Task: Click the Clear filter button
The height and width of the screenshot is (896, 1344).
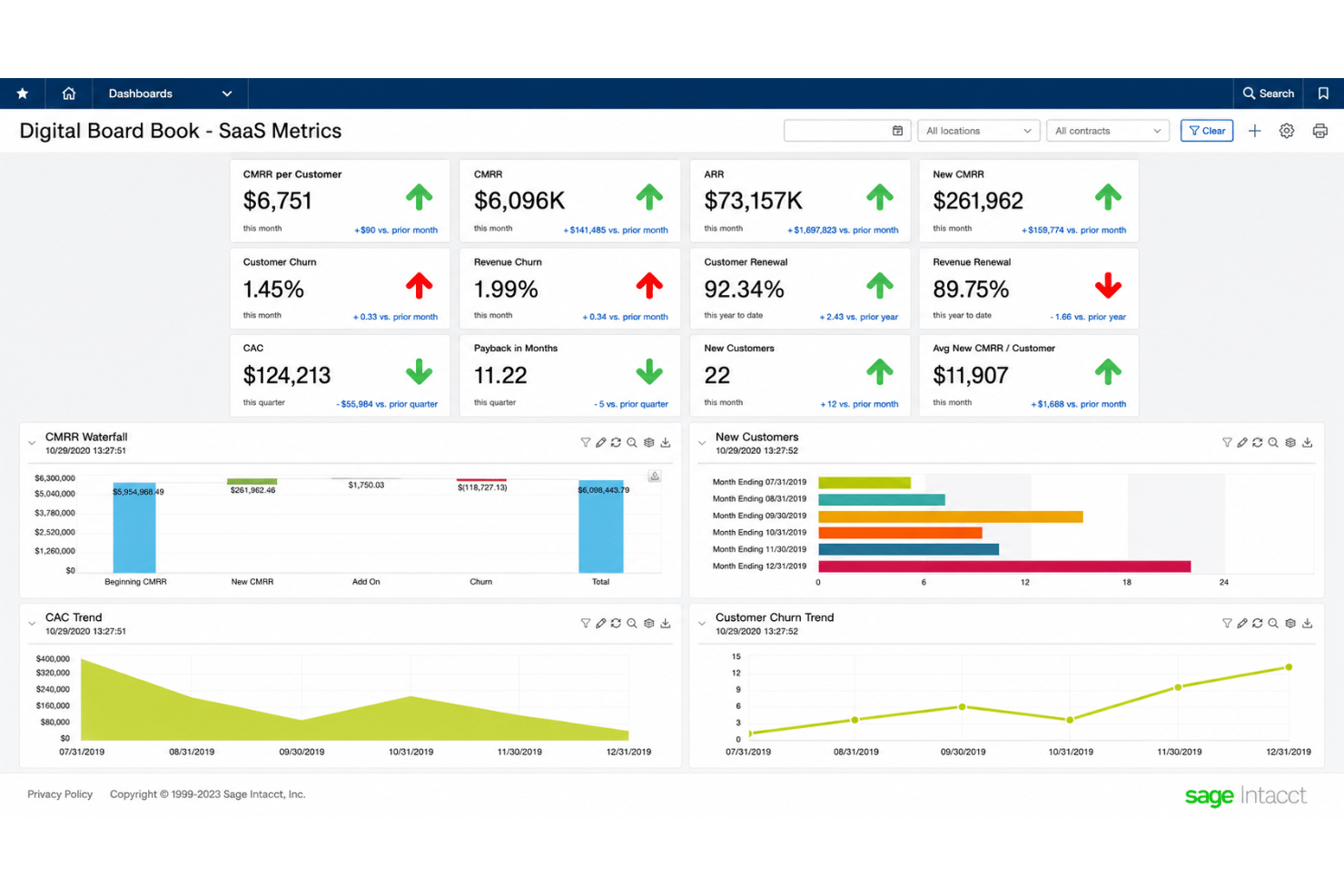Action: pyautogui.click(x=1207, y=131)
